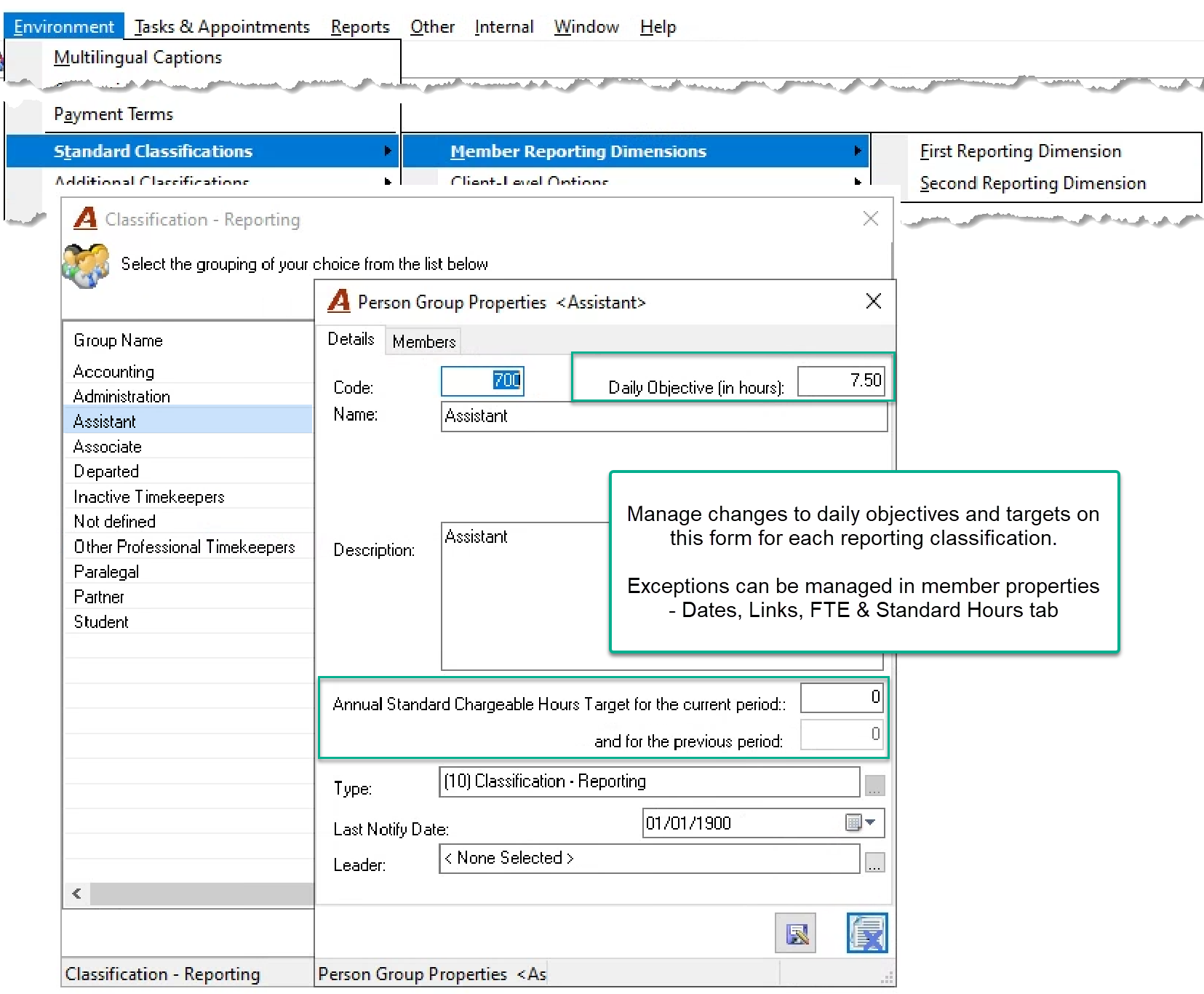Image resolution: width=1204 pixels, height=994 pixels.
Task: Open the Other menu
Action: coord(432,27)
